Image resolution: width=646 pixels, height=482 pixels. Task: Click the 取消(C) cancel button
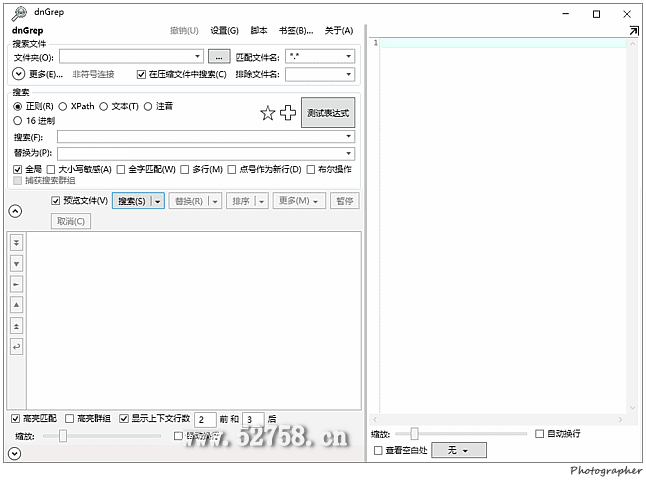(71, 221)
